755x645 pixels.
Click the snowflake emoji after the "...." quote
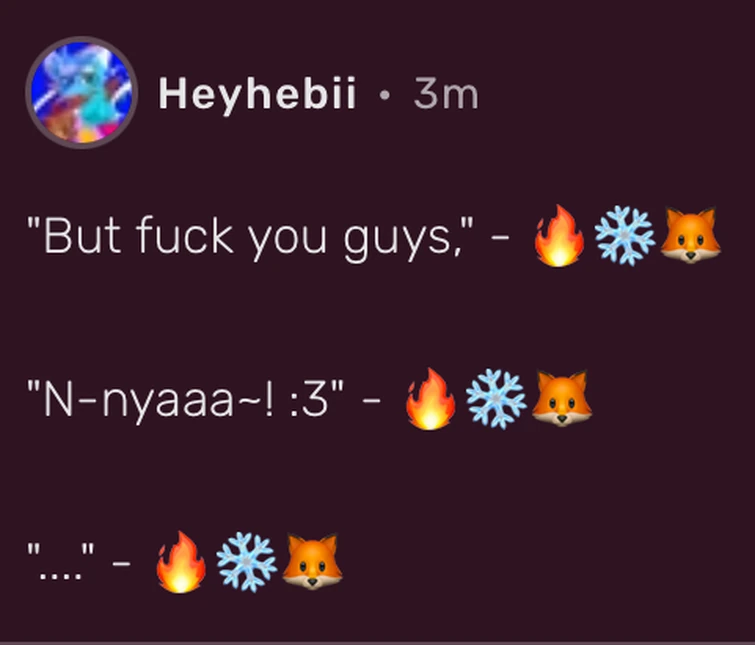click(x=246, y=562)
